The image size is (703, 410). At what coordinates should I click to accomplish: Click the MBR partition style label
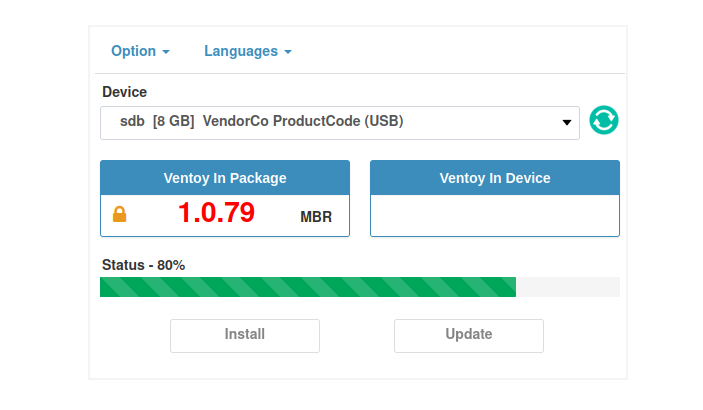316,216
